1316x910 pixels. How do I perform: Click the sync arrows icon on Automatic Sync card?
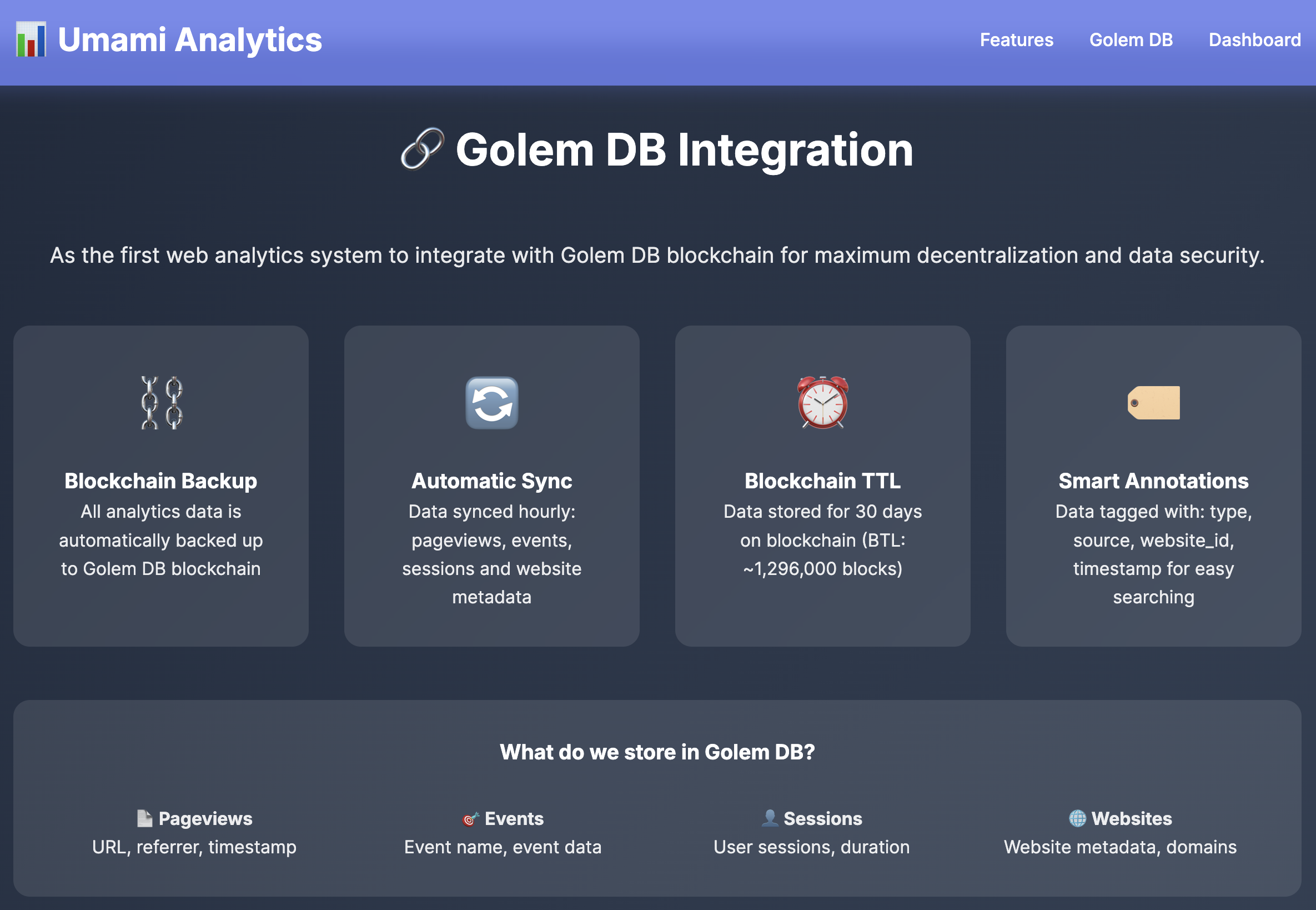492,403
